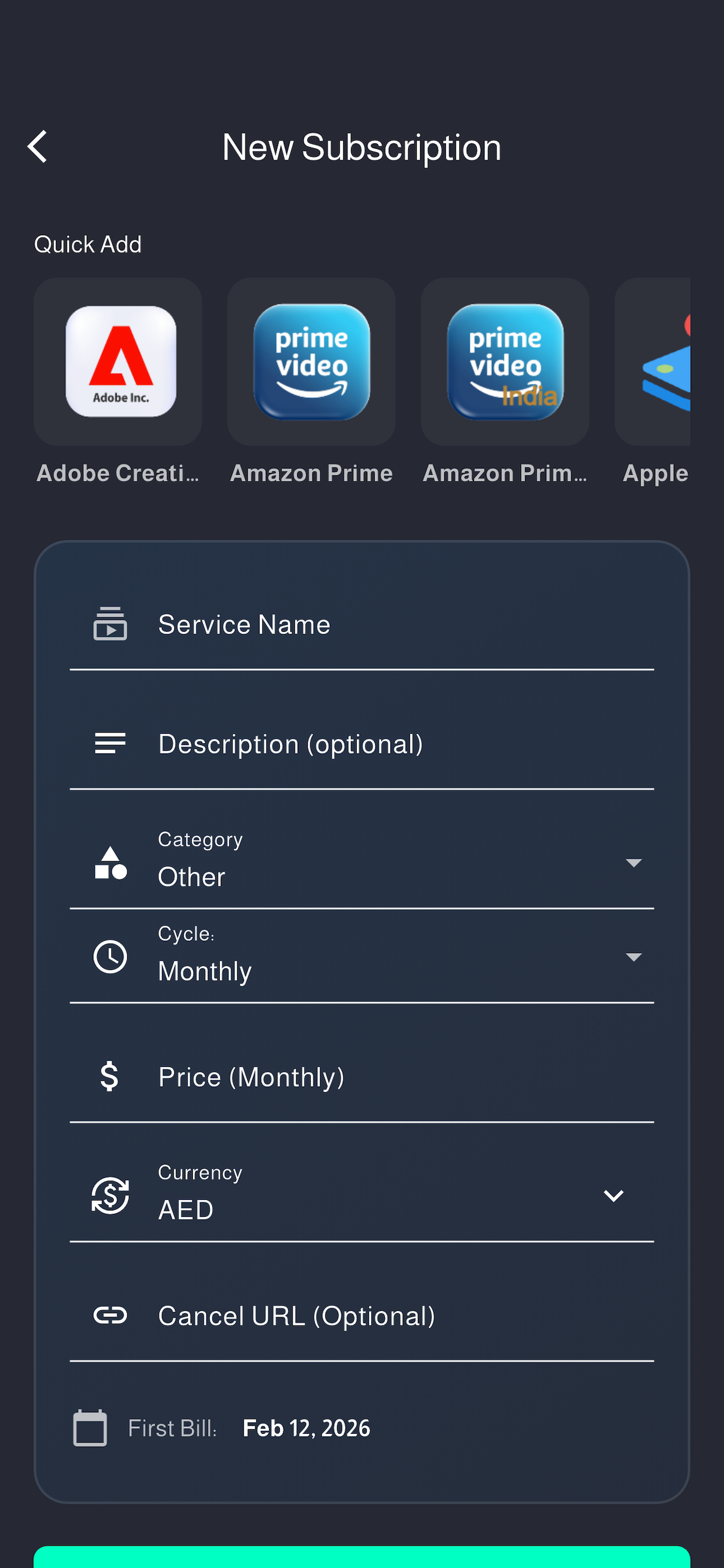The width and height of the screenshot is (724, 1568).
Task: Choose Amazon Prime Video India icon
Action: pos(505,362)
